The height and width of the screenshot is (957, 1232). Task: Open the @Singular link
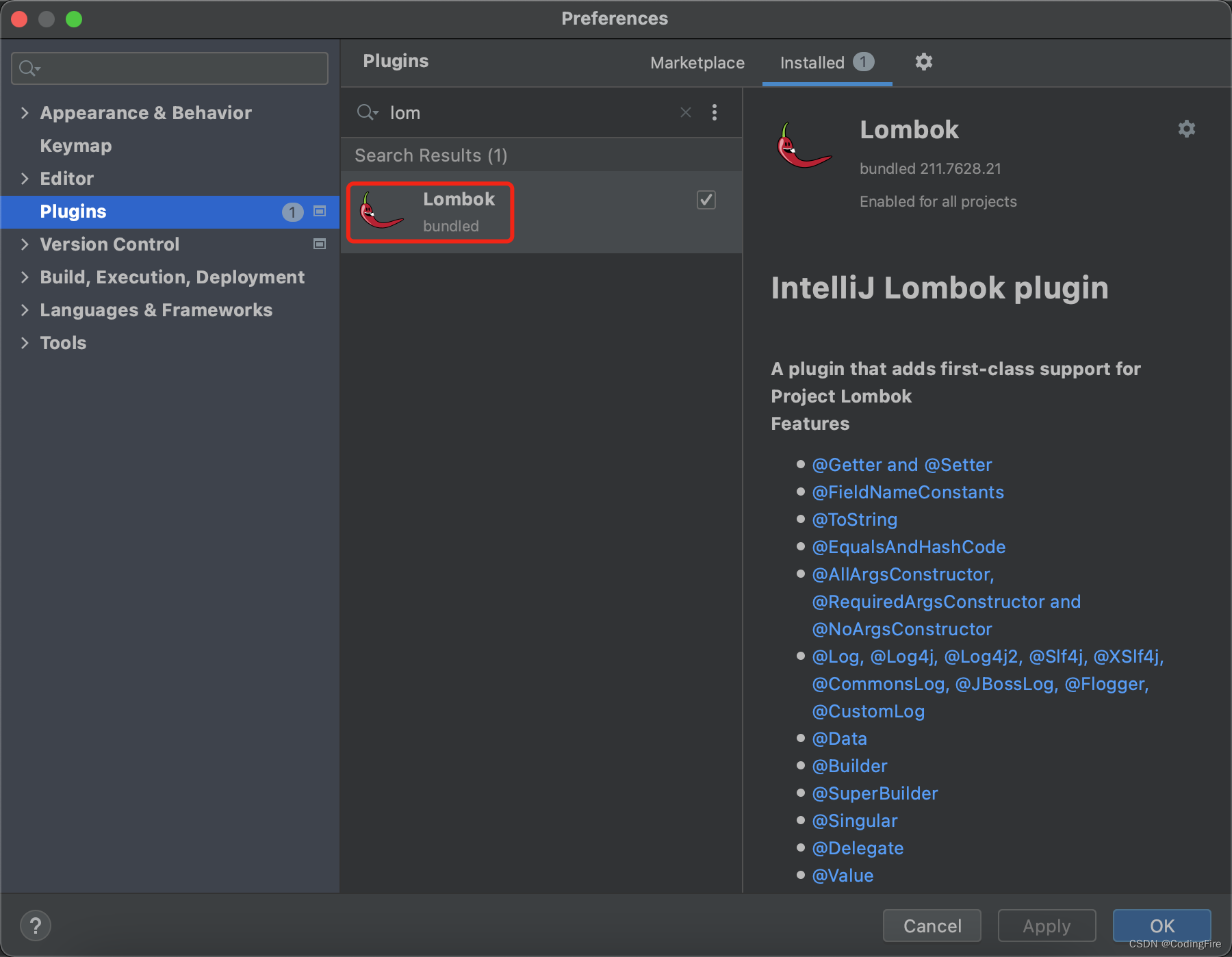tap(854, 821)
